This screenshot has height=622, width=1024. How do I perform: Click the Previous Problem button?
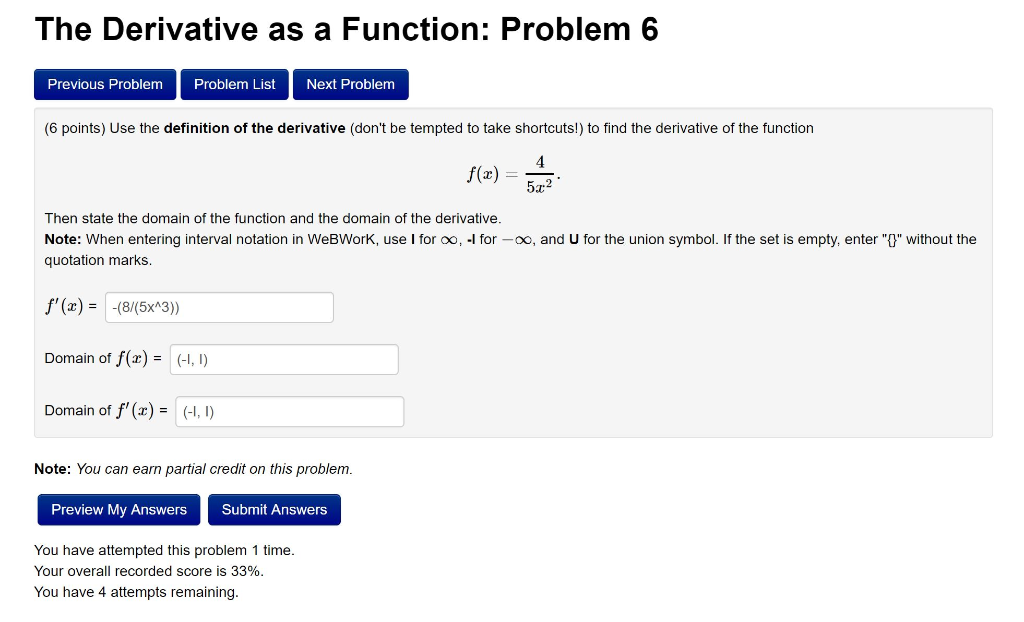104,84
